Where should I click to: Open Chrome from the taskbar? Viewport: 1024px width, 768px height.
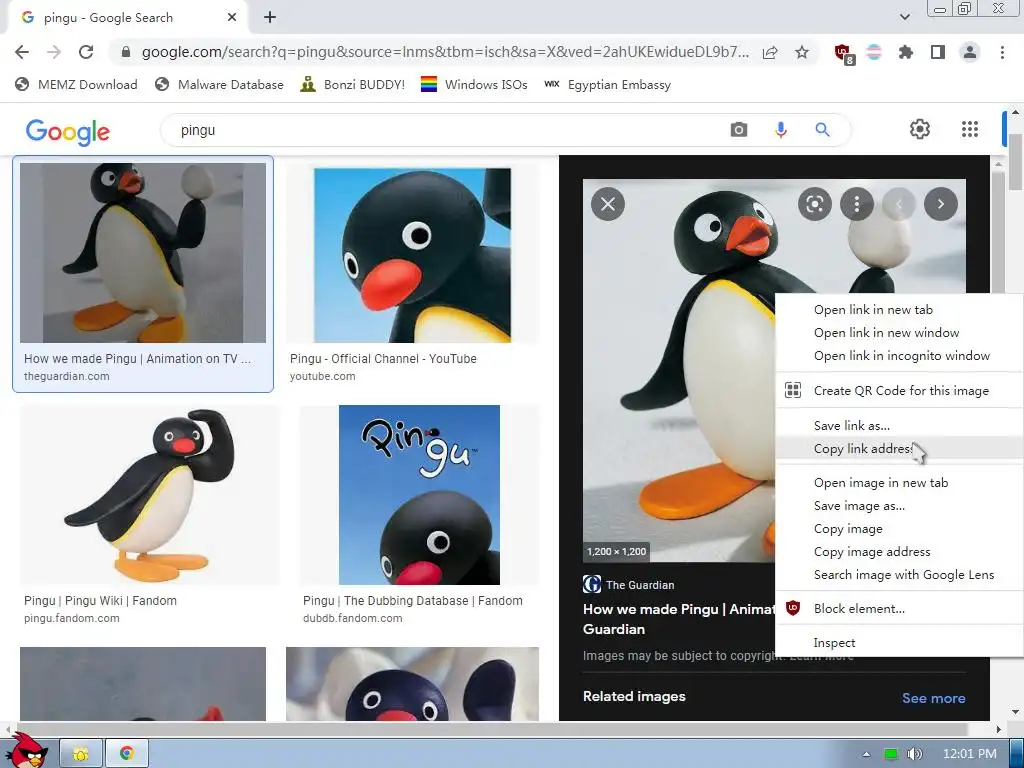127,754
